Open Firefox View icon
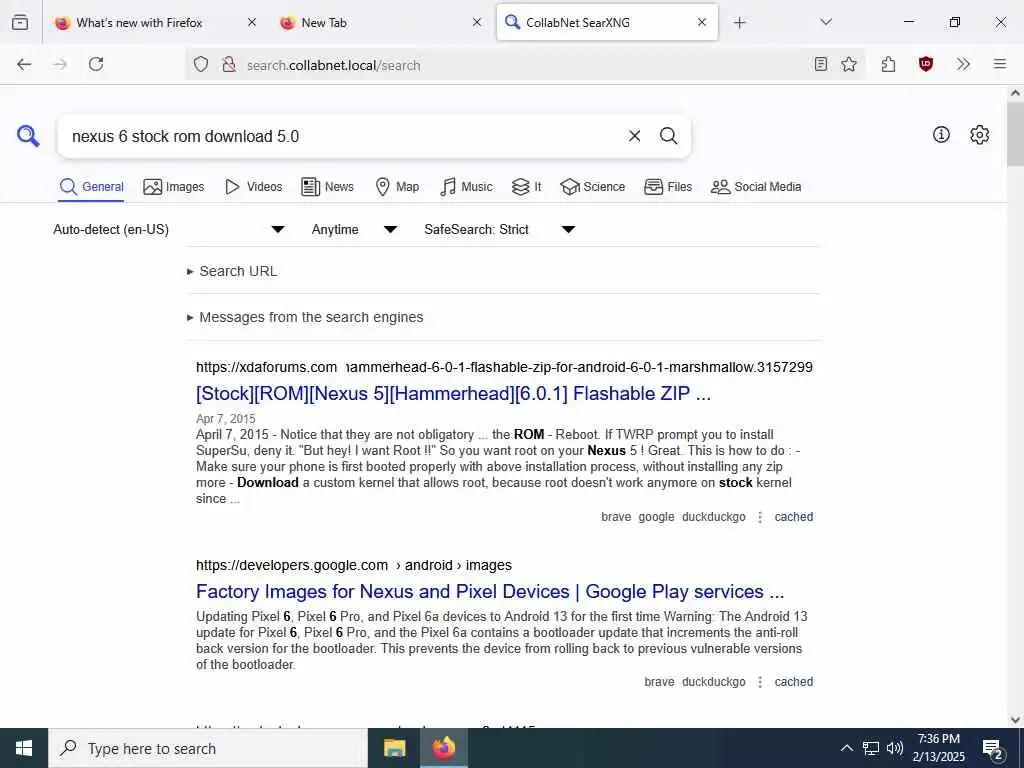The image size is (1024, 768). click(20, 22)
